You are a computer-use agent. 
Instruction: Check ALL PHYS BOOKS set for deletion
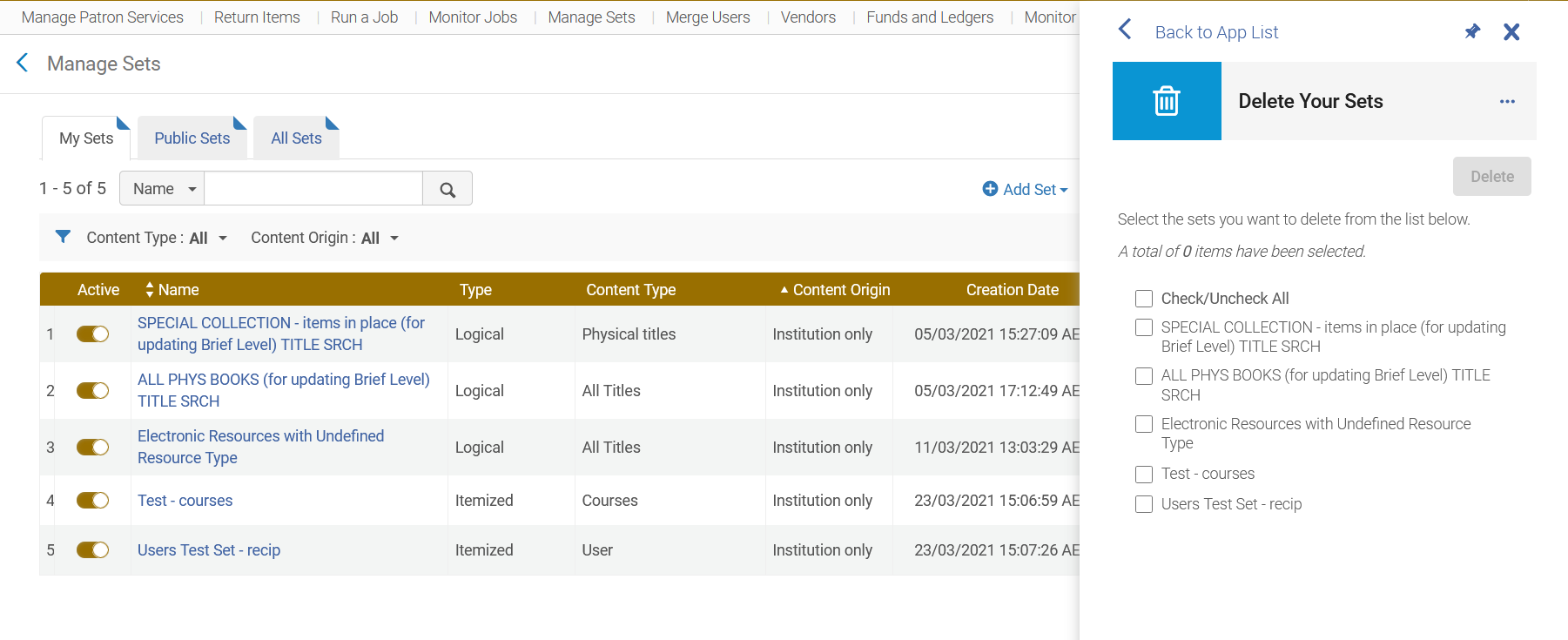pyautogui.click(x=1144, y=376)
